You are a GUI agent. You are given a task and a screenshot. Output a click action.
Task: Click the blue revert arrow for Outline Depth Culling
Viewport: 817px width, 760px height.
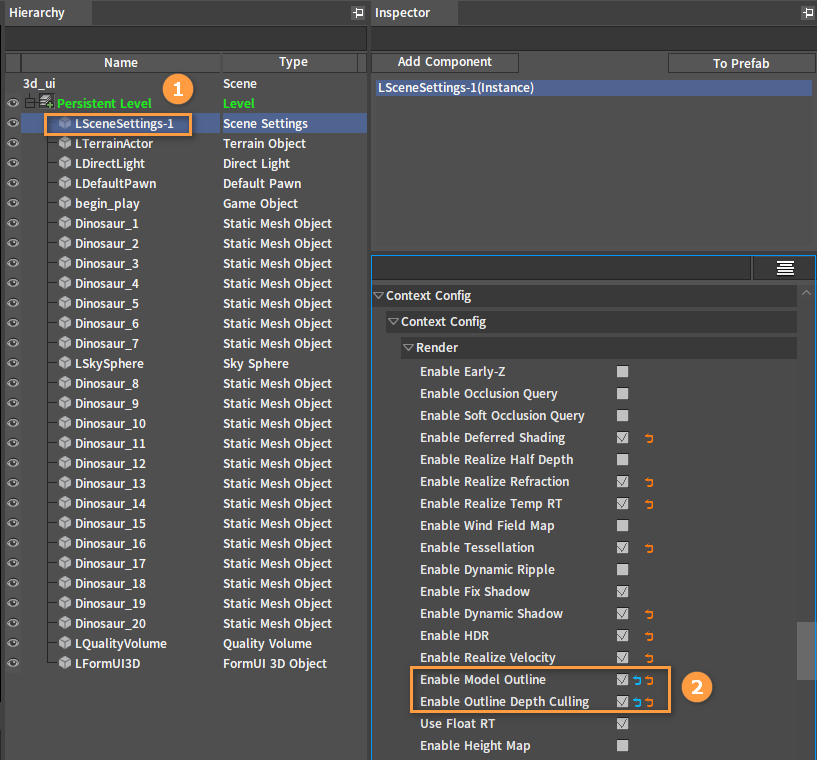(637, 702)
